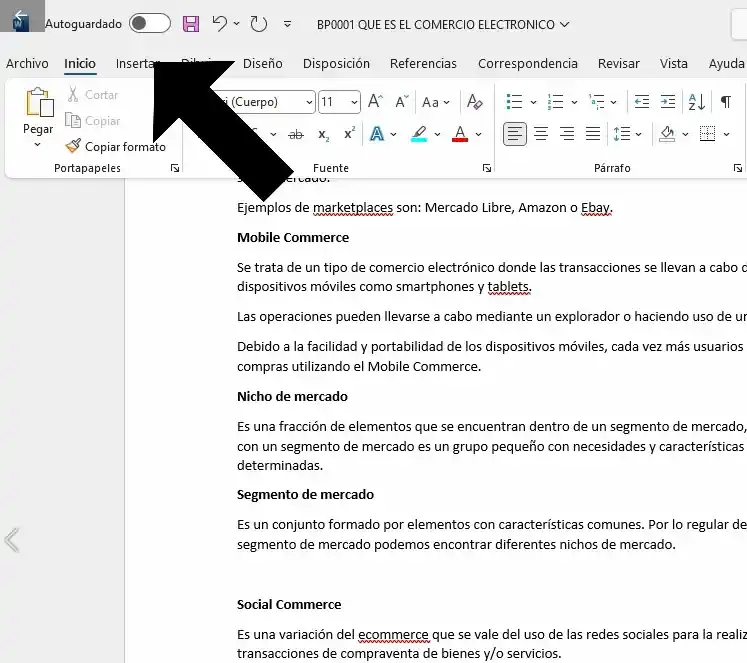
Task: Increase font size with grow-font icon
Action: 375,101
